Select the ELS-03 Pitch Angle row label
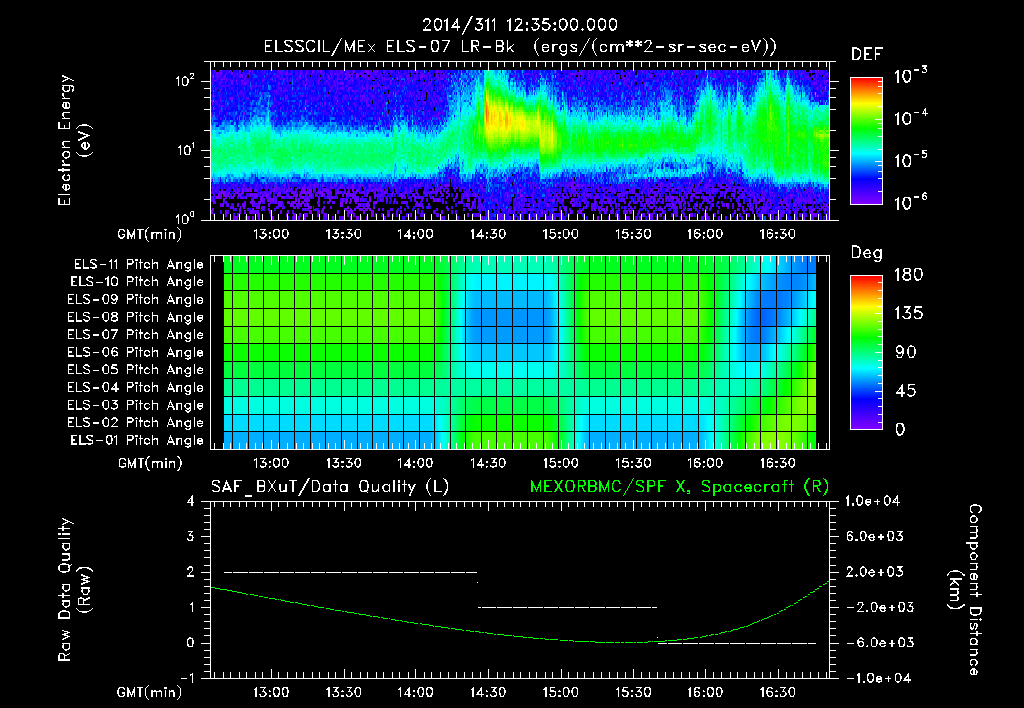1024x708 pixels. pos(136,405)
